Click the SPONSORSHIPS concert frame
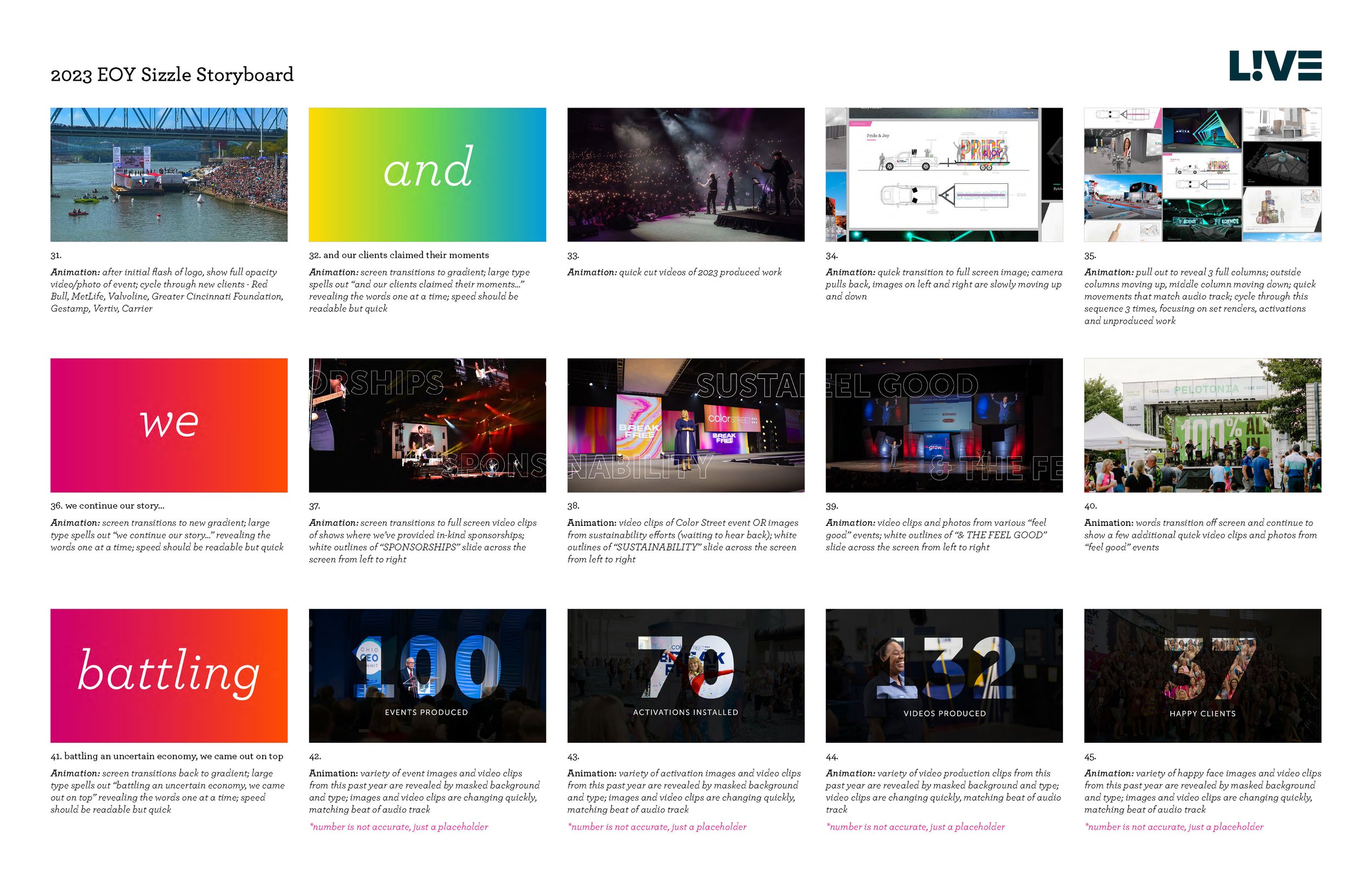 pyautogui.click(x=427, y=425)
